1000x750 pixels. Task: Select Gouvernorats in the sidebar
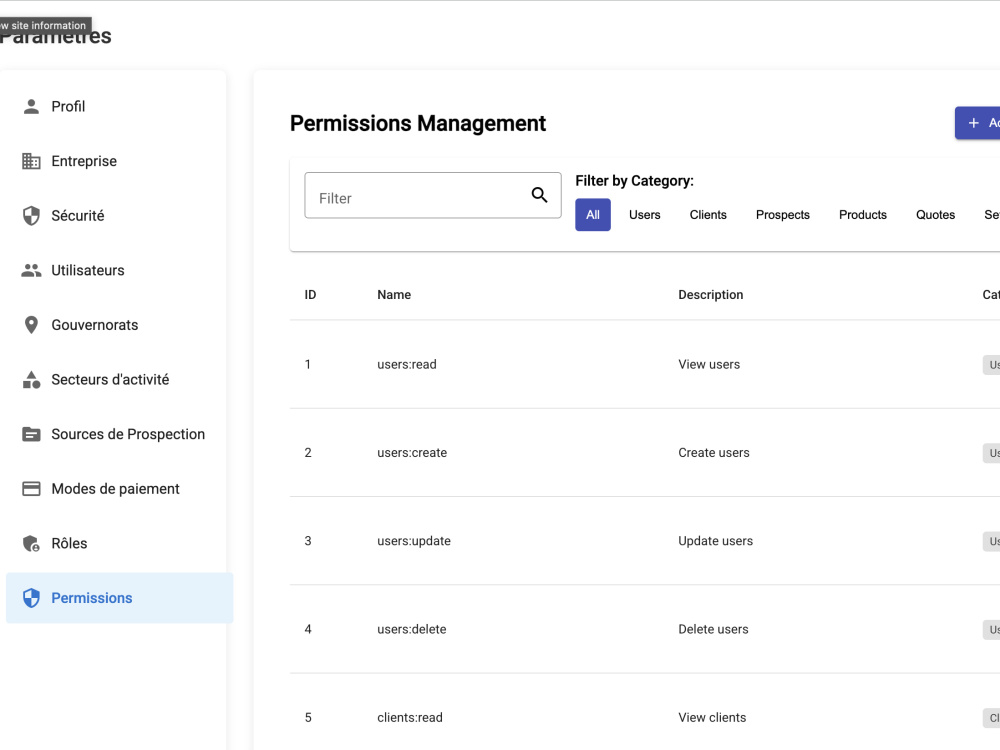(x=116, y=325)
